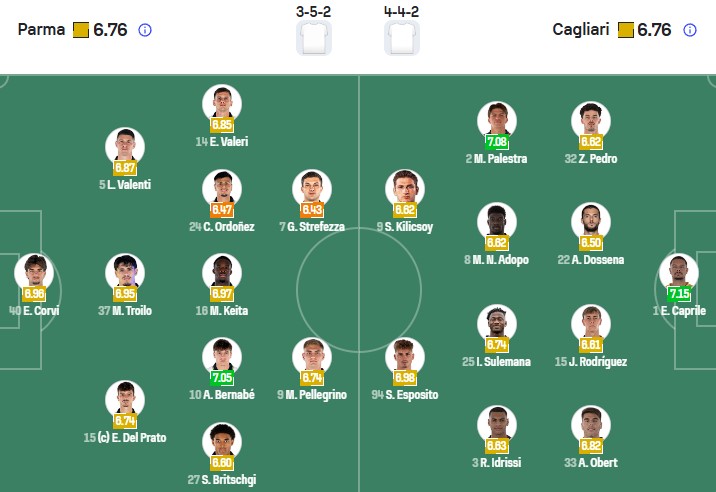
Task: Click the Z. Pedro name label
Action: tap(590, 159)
